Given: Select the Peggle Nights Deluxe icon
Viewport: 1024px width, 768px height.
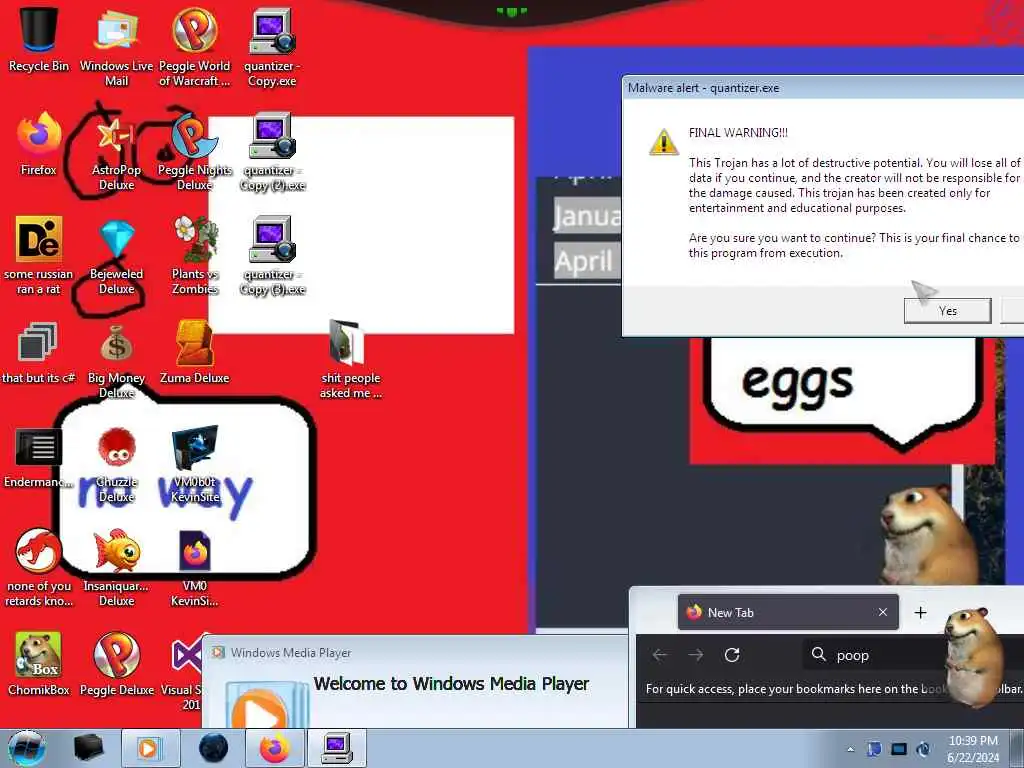Looking at the screenshot, I should 195,152.
